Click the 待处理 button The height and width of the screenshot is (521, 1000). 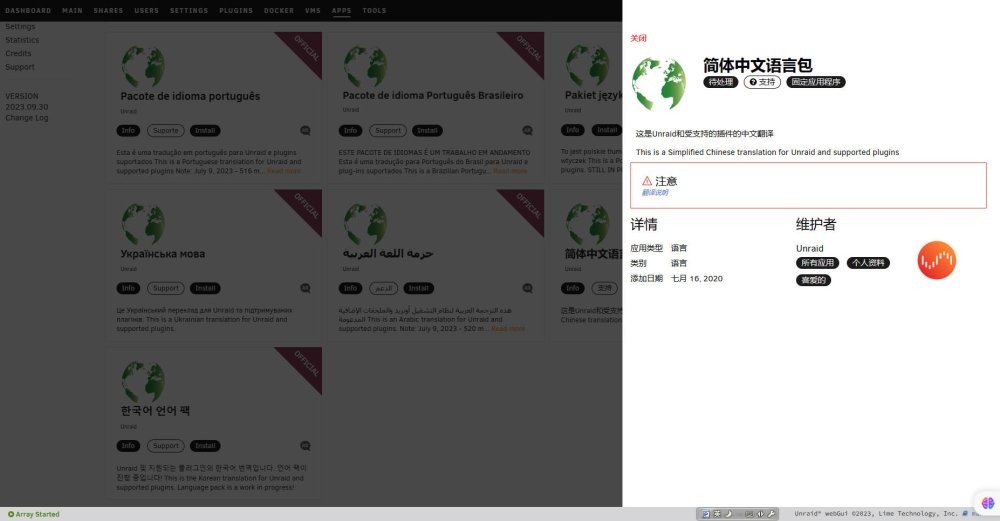[x=721, y=82]
